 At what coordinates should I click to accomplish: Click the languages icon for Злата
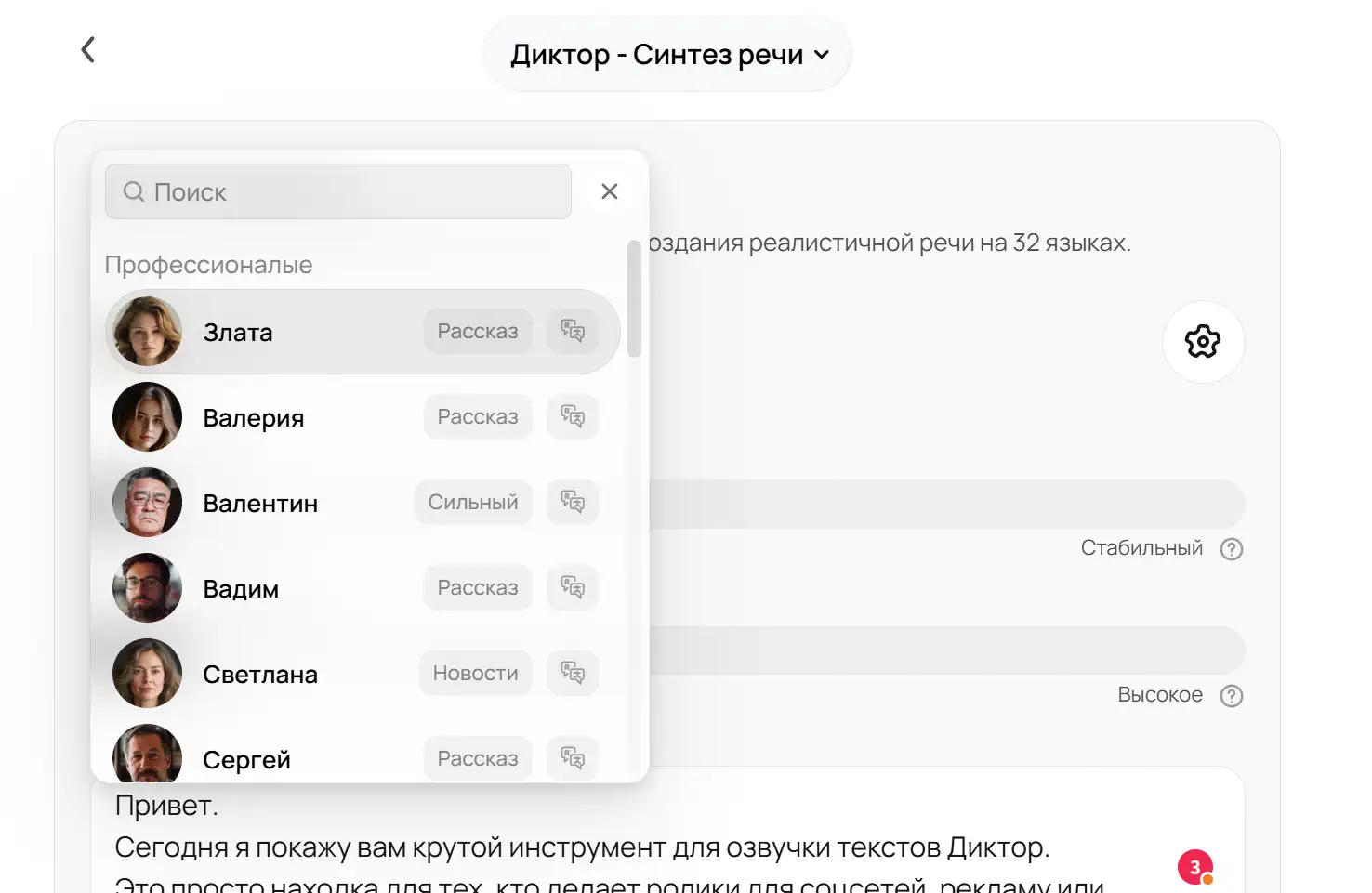tap(573, 332)
